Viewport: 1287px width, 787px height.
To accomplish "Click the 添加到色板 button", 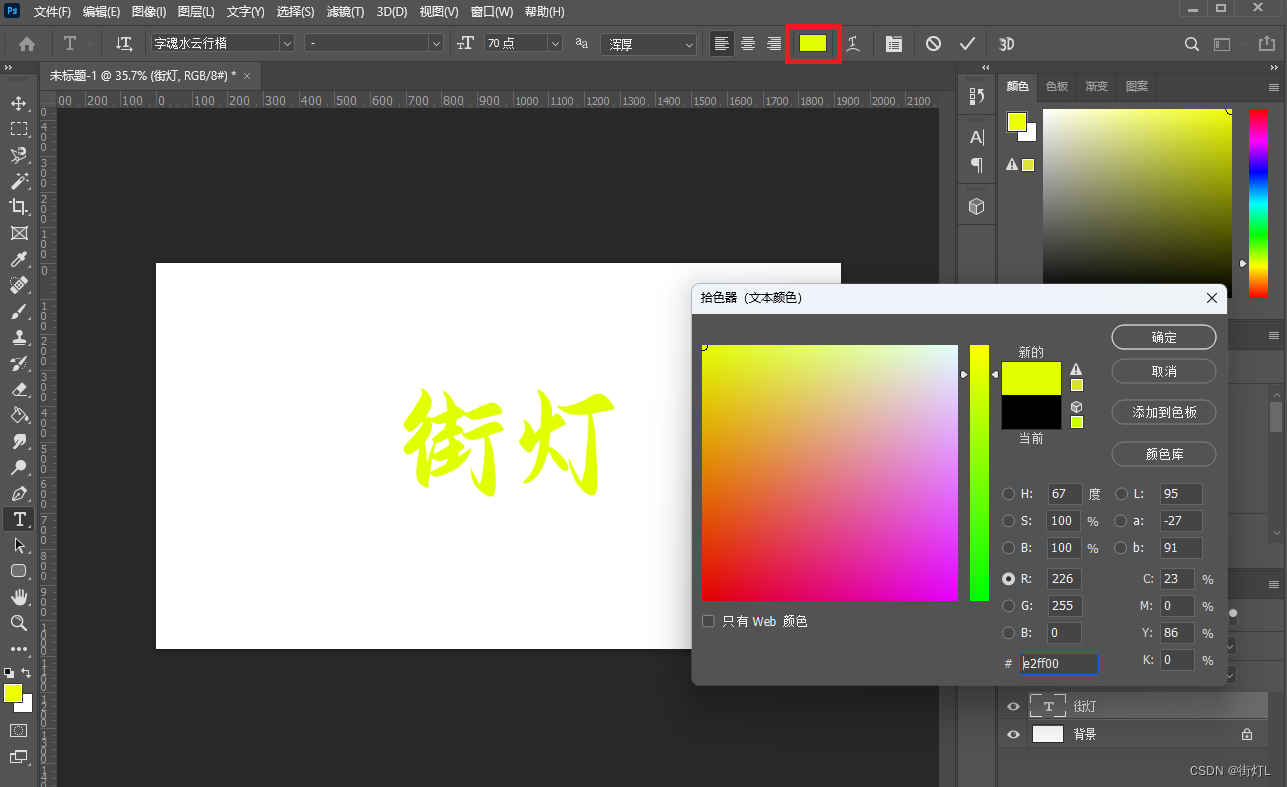I will coord(1164,412).
